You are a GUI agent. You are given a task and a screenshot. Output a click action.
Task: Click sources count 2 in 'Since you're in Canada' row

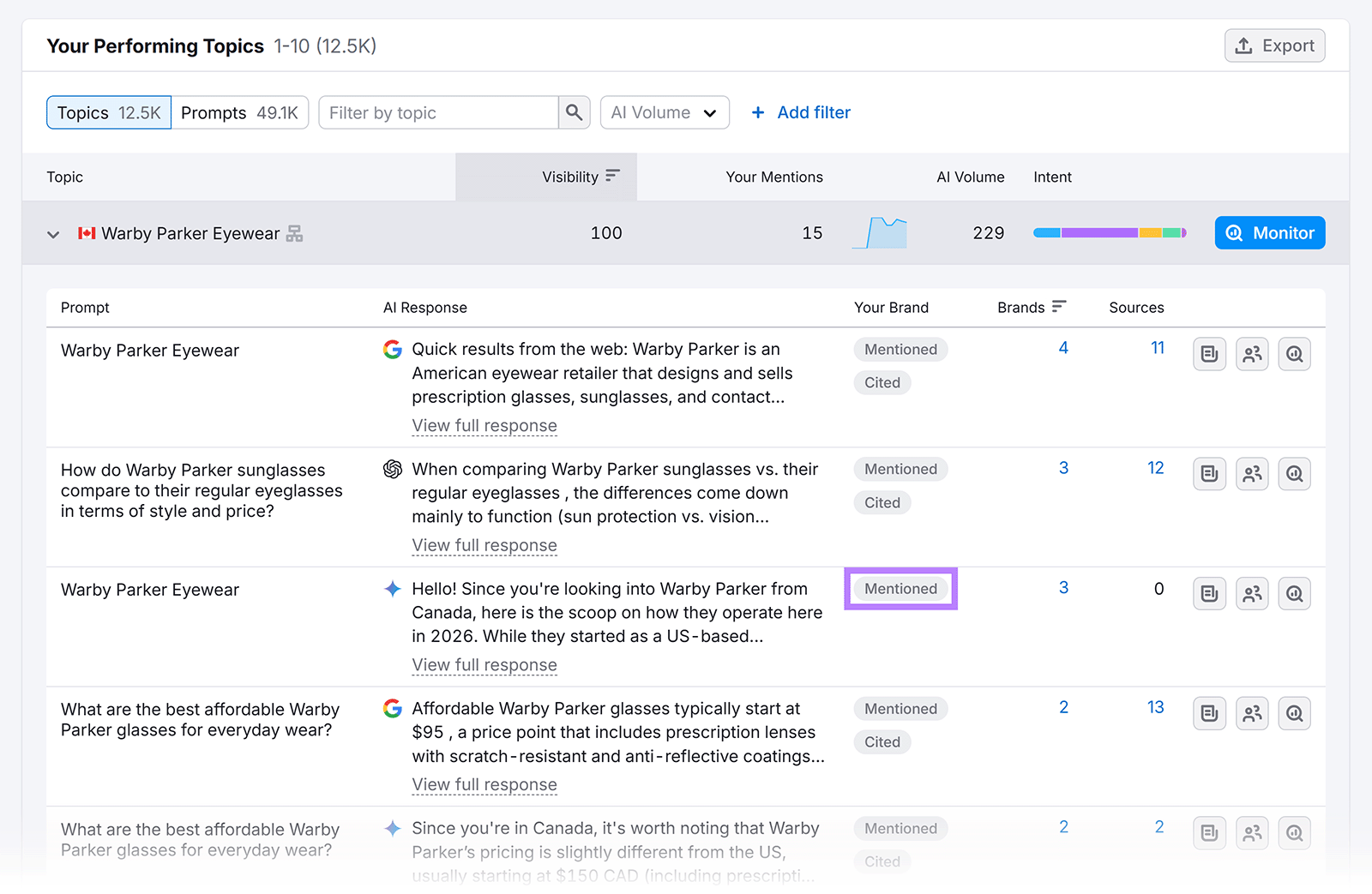1159,827
